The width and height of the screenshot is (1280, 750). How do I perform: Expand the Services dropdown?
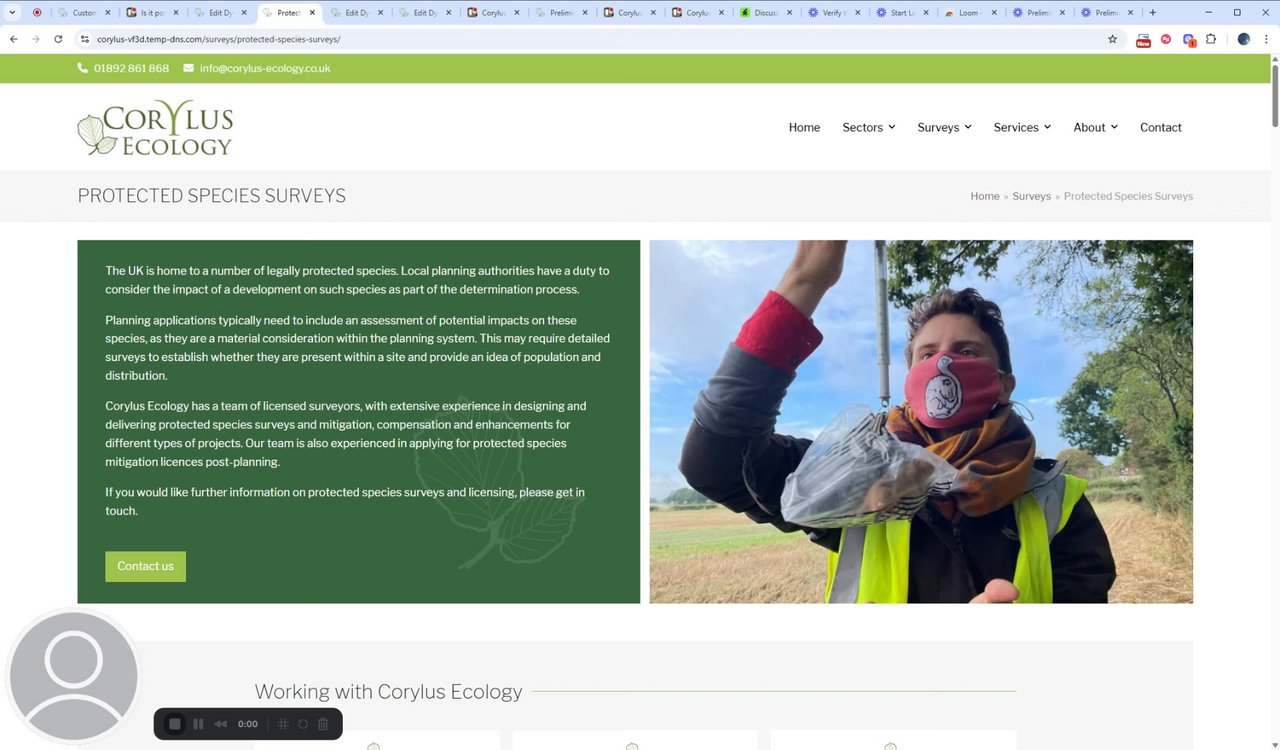[1022, 127]
